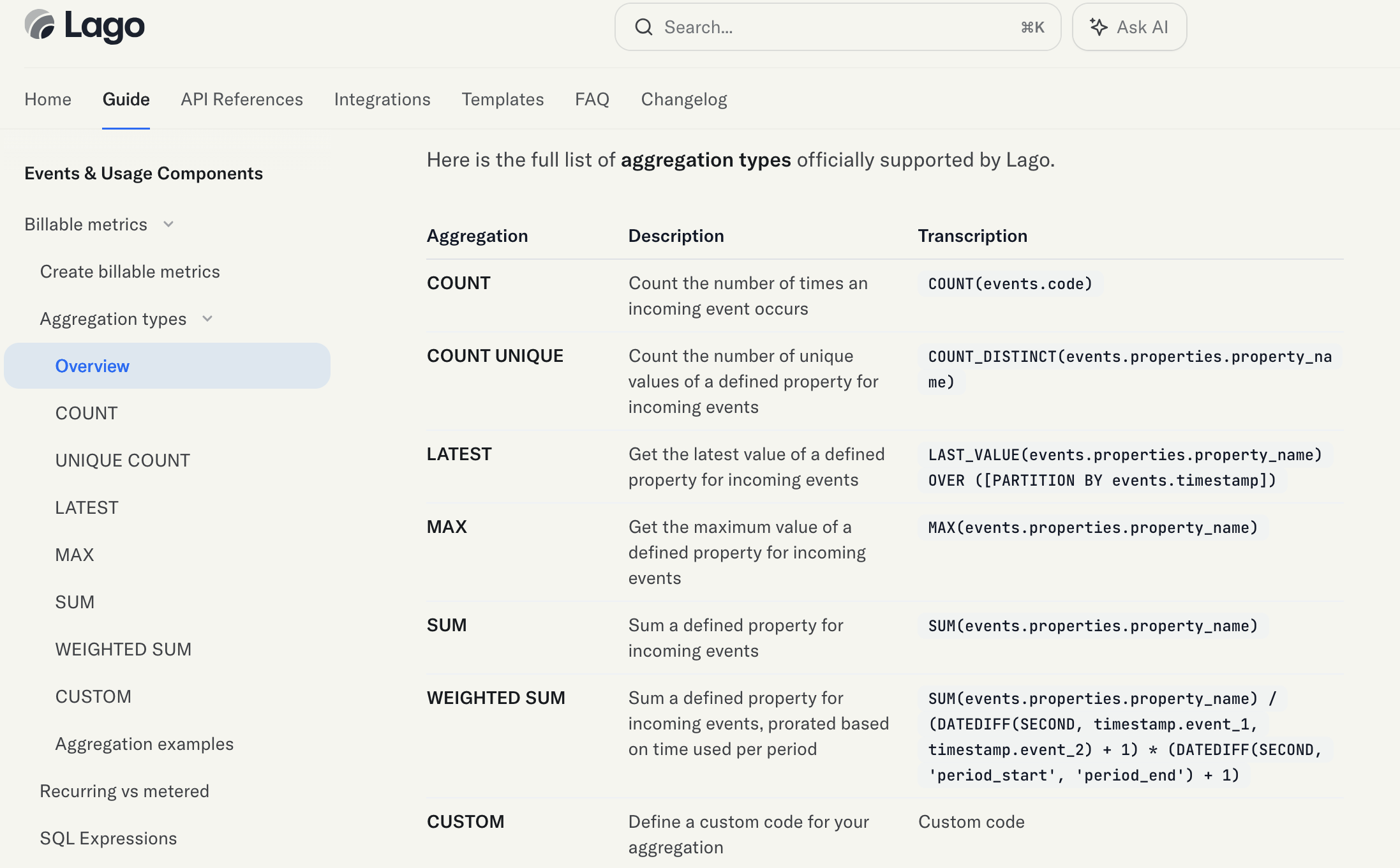Viewport: 1400px width, 868px height.
Task: Open the CUSTOM sidebar page
Action: pos(93,696)
